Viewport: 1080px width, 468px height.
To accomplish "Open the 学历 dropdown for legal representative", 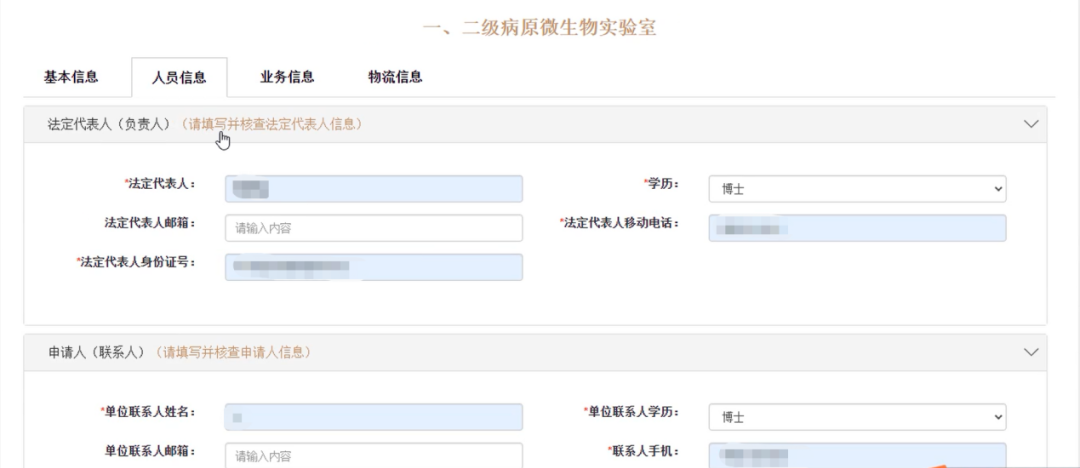I will pos(856,188).
